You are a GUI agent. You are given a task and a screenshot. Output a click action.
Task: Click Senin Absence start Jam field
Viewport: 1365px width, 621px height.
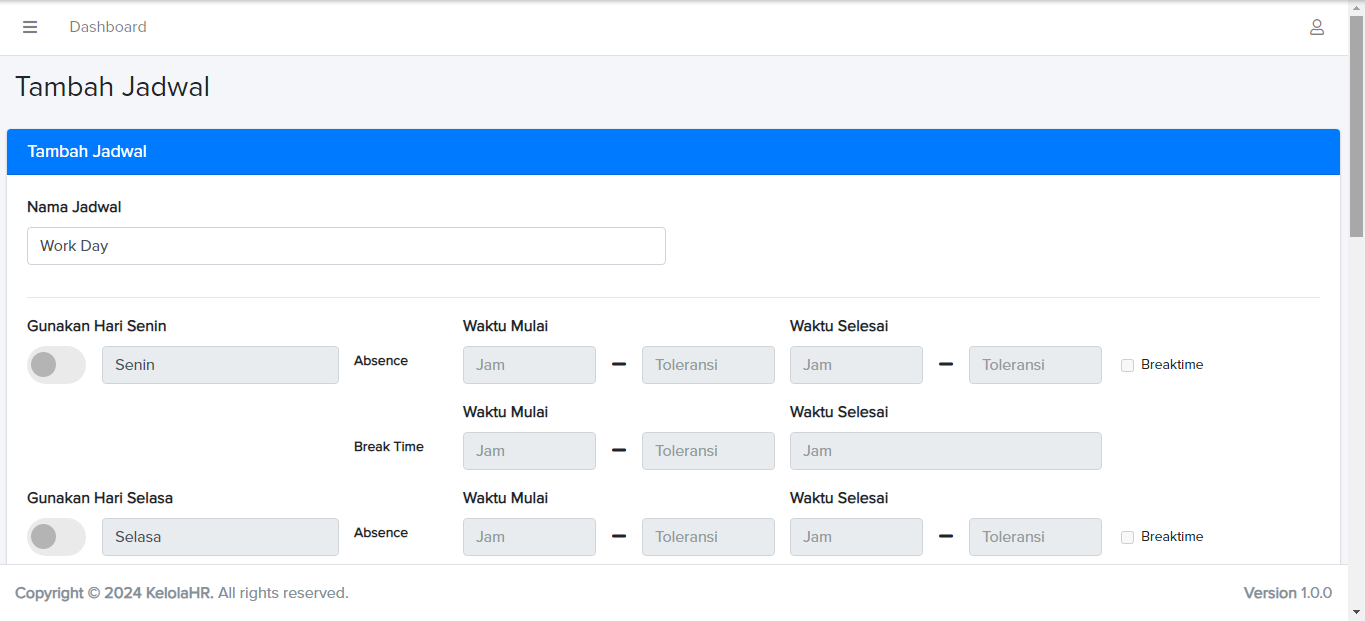pos(529,365)
